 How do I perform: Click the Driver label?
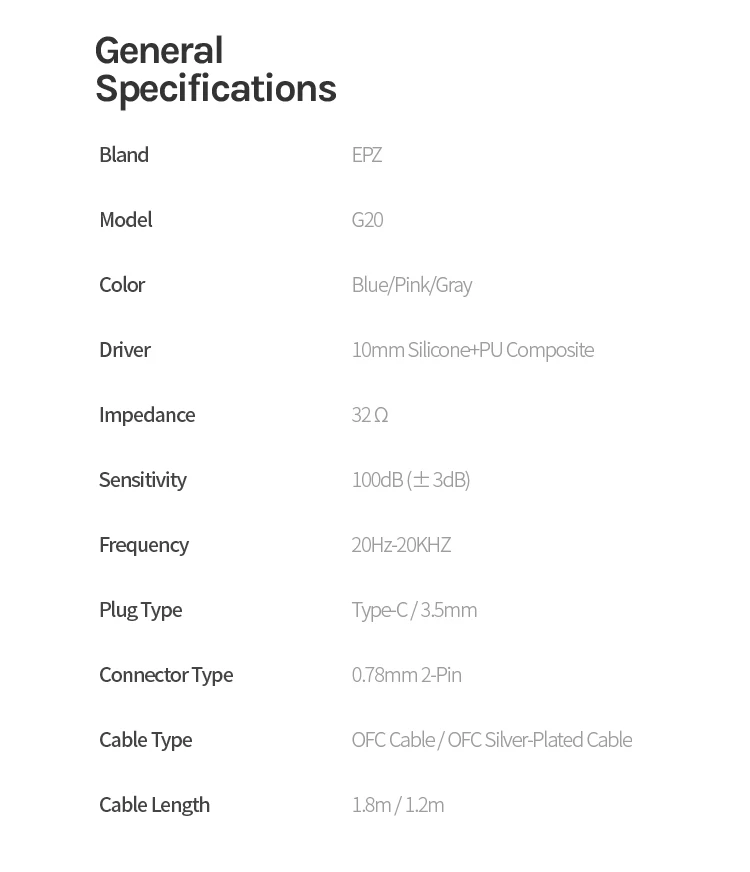[x=125, y=350]
